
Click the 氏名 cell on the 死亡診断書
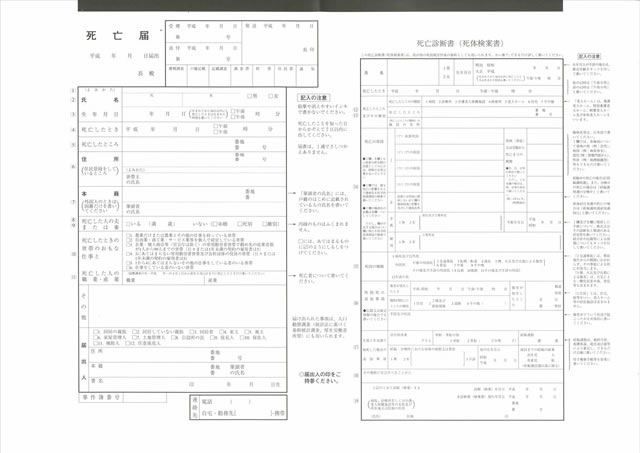point(374,73)
